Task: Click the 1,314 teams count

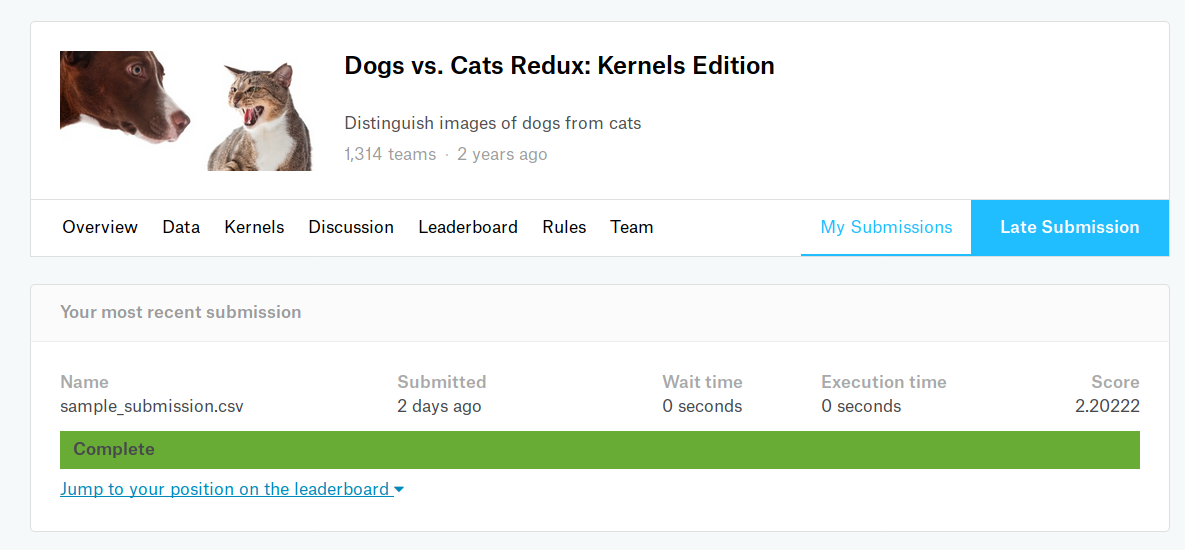Action: (x=390, y=154)
